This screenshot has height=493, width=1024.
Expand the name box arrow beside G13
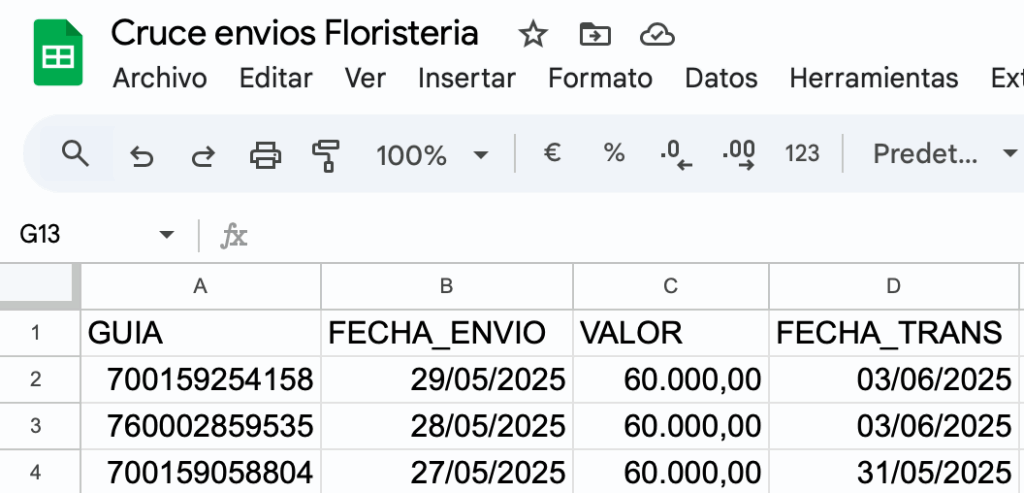[167, 234]
